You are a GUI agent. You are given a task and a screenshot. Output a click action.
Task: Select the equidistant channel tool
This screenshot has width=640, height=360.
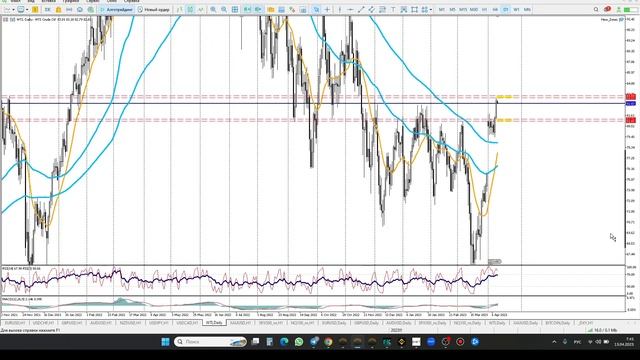pyautogui.click(x=371, y=9)
